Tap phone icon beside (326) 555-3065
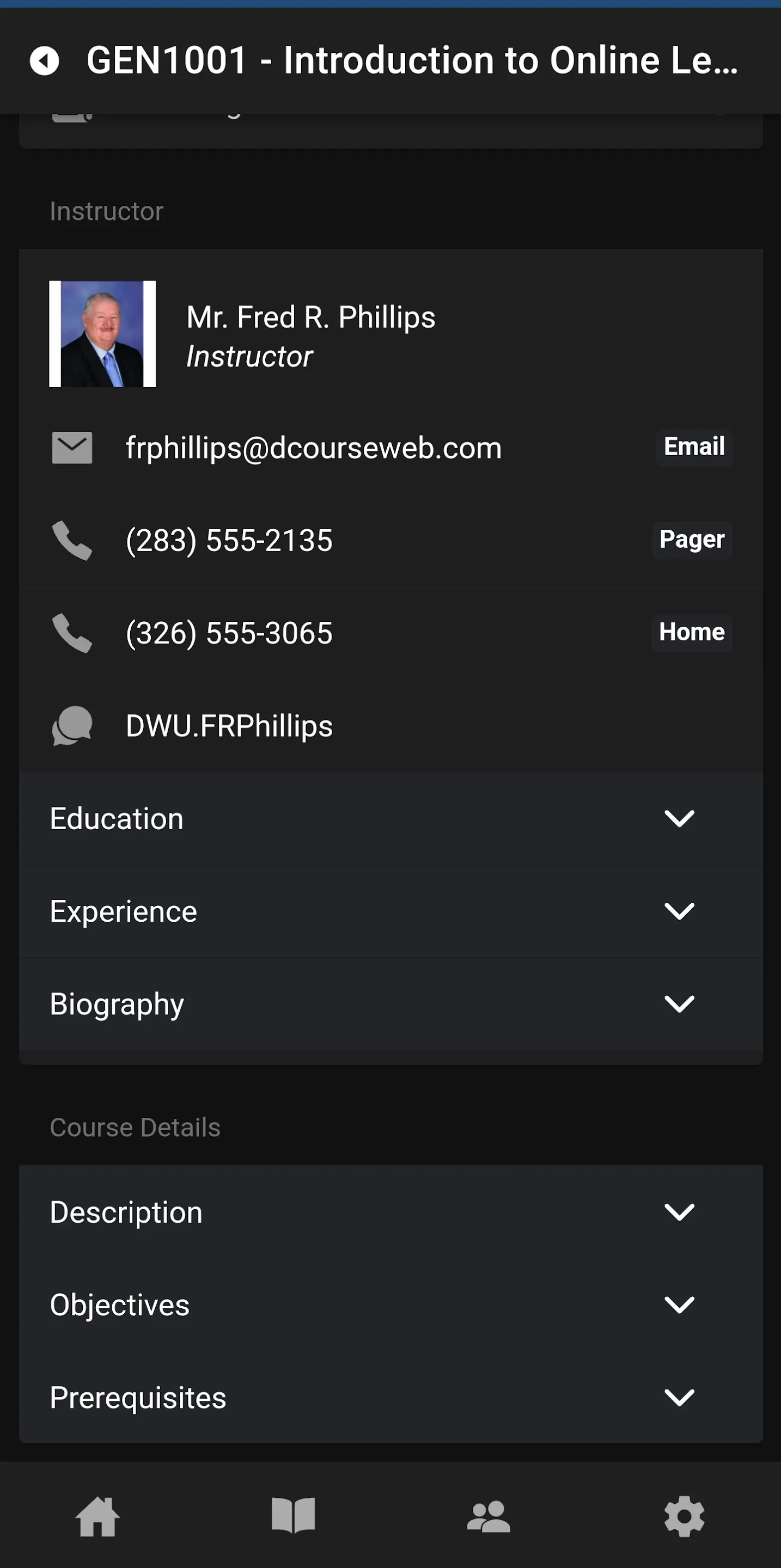Screen dimensions: 781x1568 tap(72, 633)
